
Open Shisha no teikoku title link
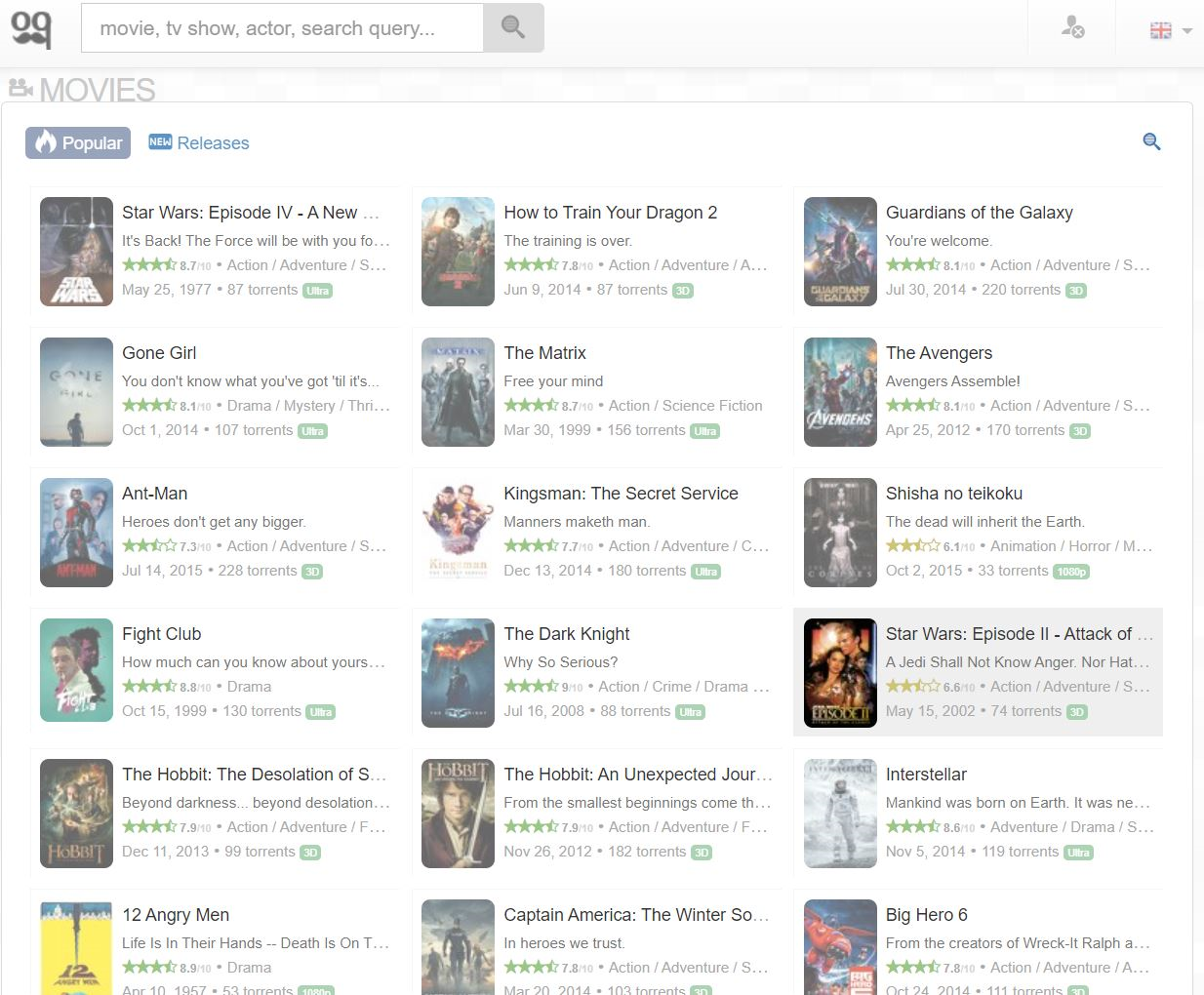coord(954,494)
